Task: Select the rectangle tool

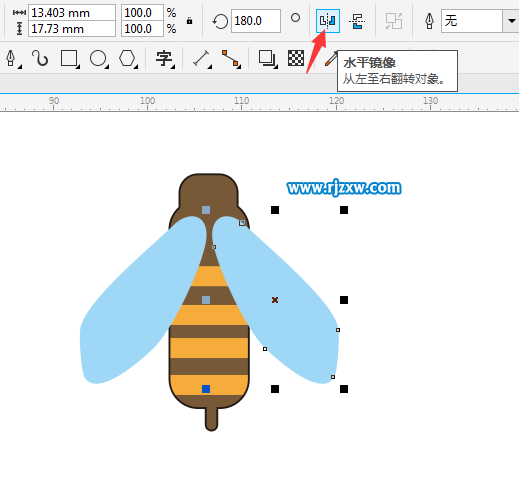Action: click(x=69, y=59)
